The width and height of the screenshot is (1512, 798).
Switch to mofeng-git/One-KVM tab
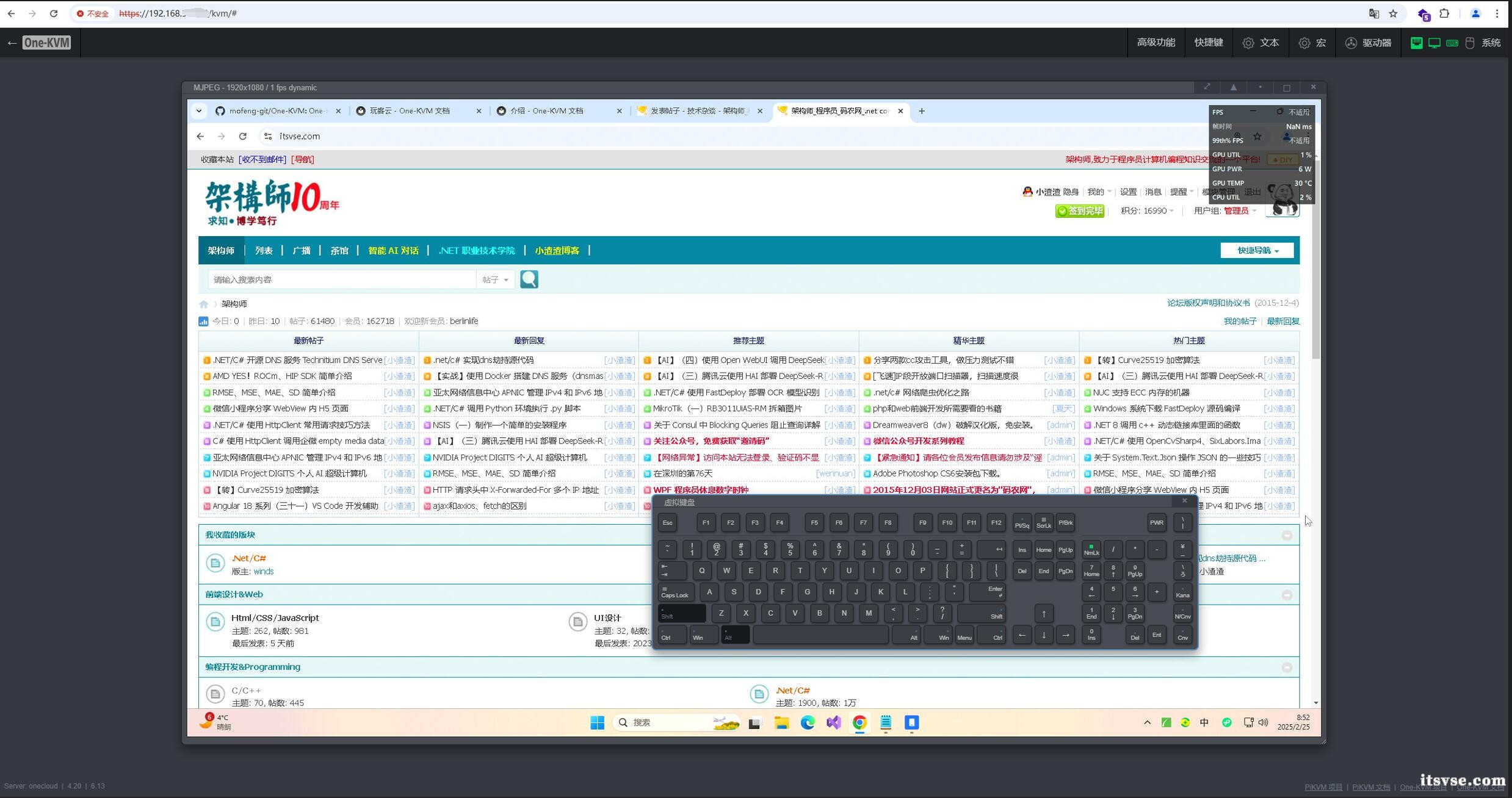coord(278,111)
